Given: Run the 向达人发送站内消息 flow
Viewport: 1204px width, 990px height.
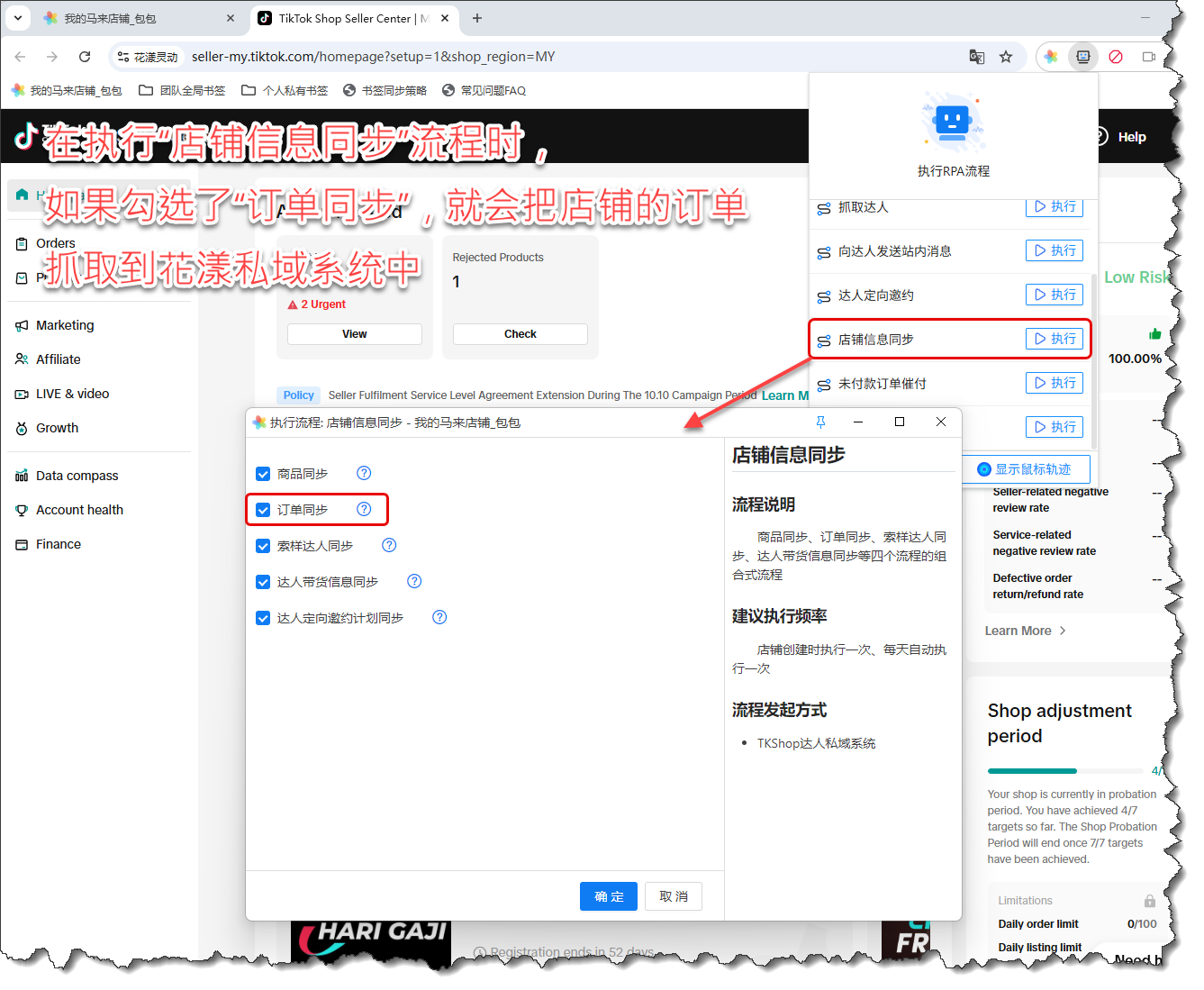Looking at the screenshot, I should [1055, 250].
